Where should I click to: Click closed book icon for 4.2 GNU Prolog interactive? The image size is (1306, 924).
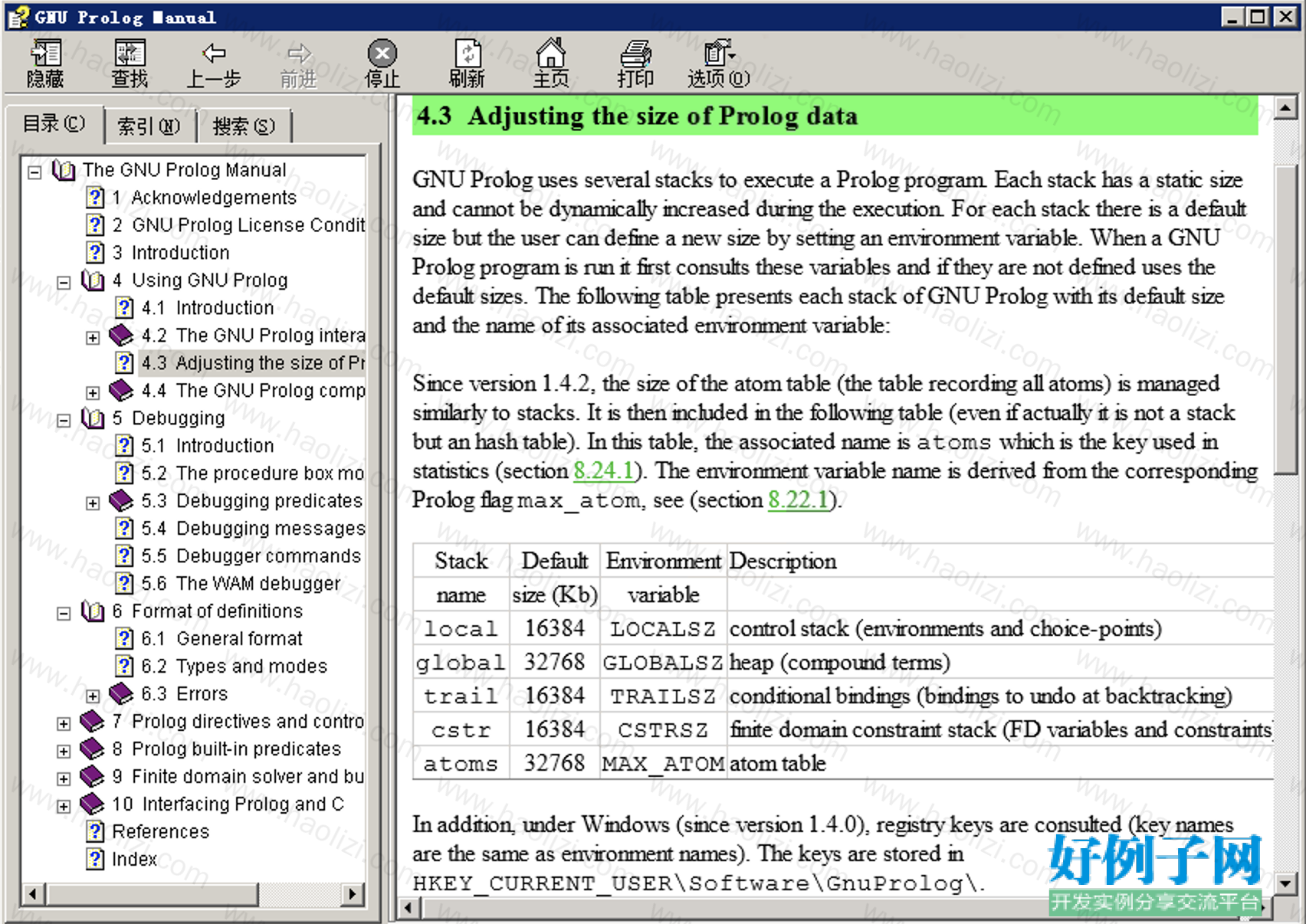(x=121, y=335)
